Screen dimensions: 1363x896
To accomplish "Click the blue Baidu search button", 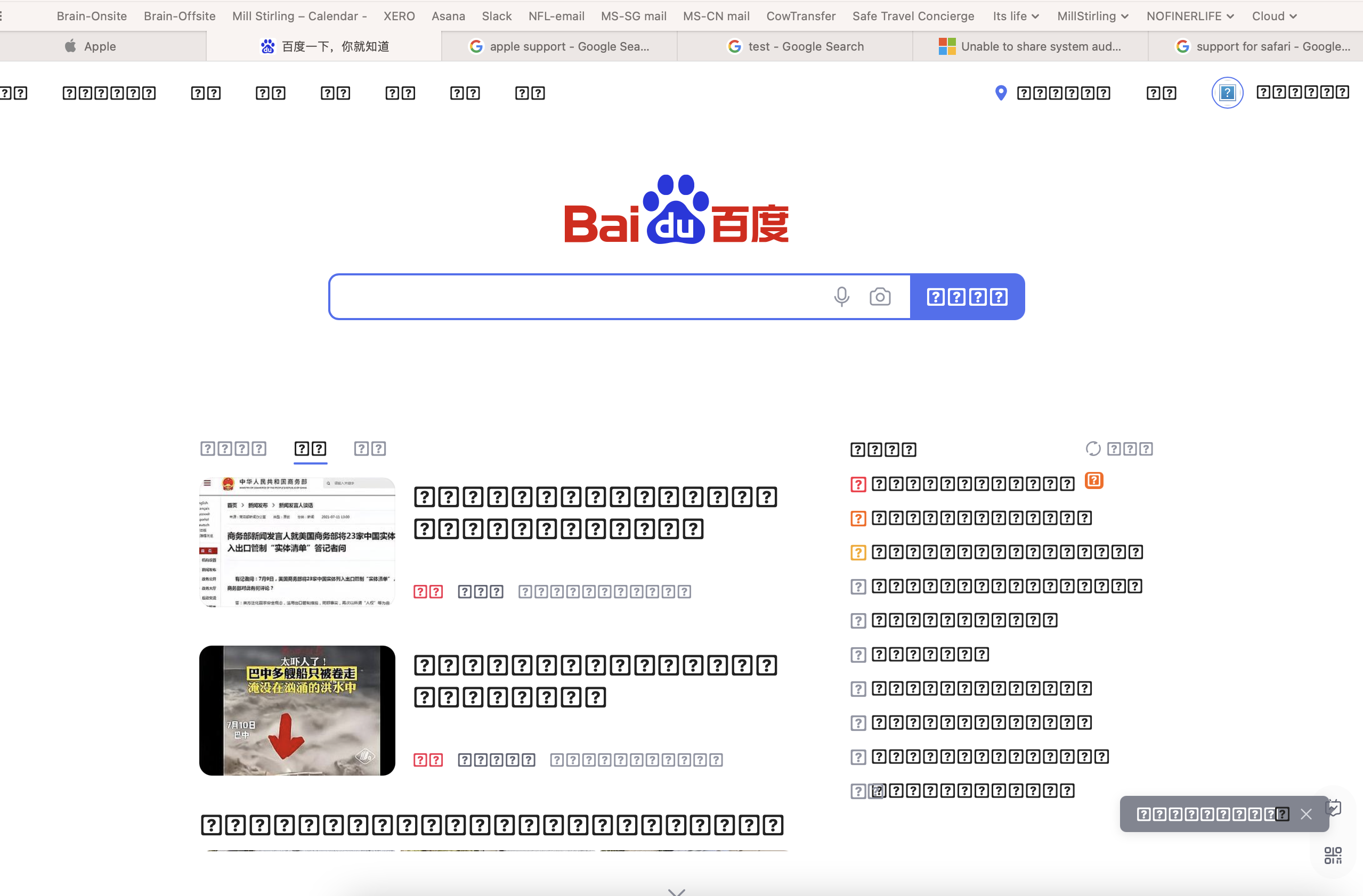I will [967, 297].
